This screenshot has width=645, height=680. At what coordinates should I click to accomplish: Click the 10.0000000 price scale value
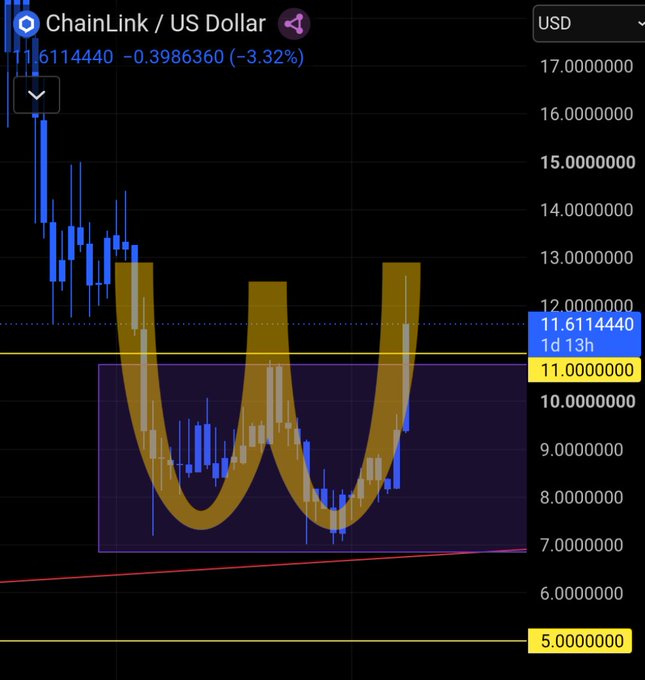(587, 402)
